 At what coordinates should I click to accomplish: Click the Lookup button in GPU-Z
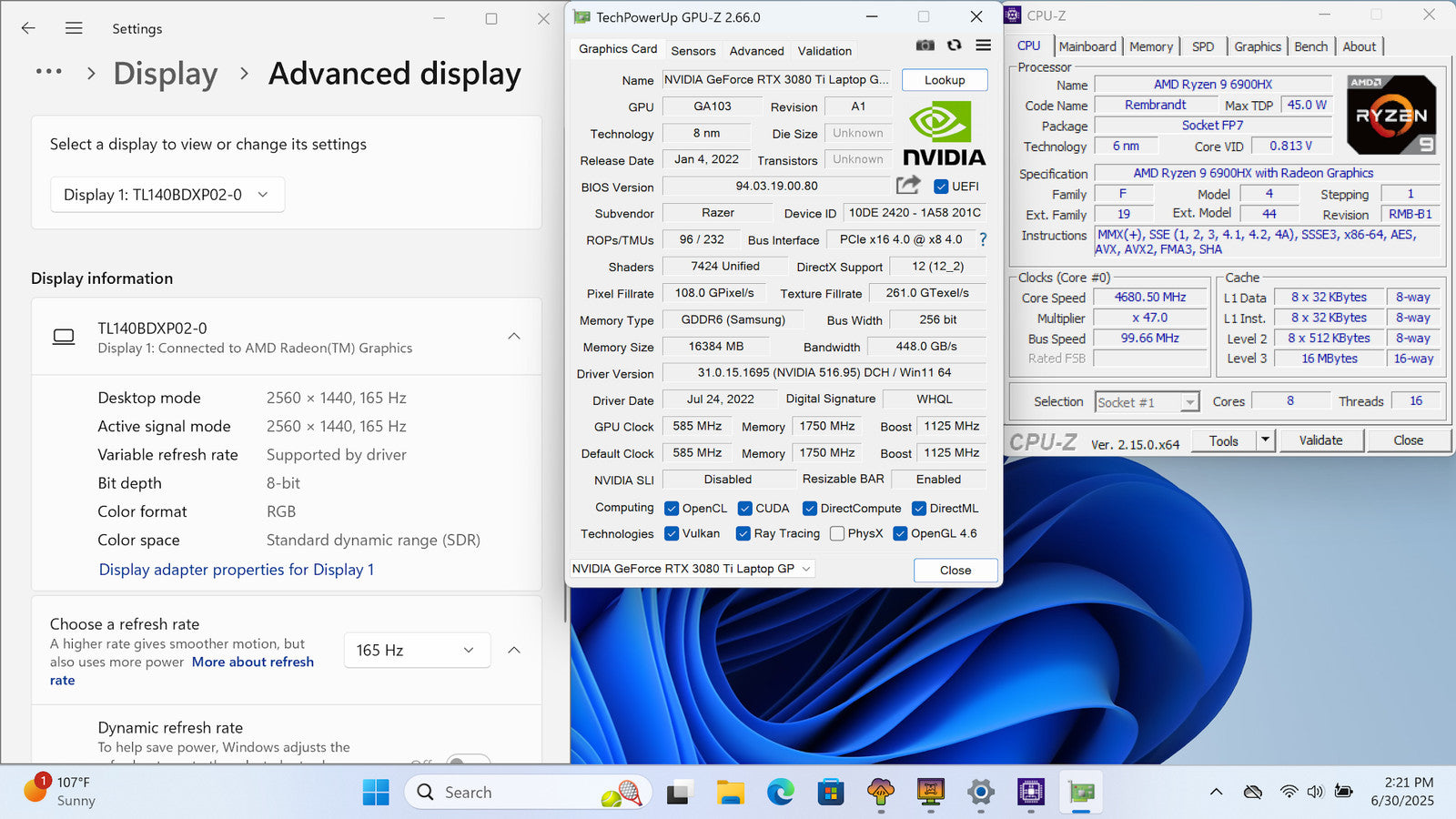click(945, 80)
